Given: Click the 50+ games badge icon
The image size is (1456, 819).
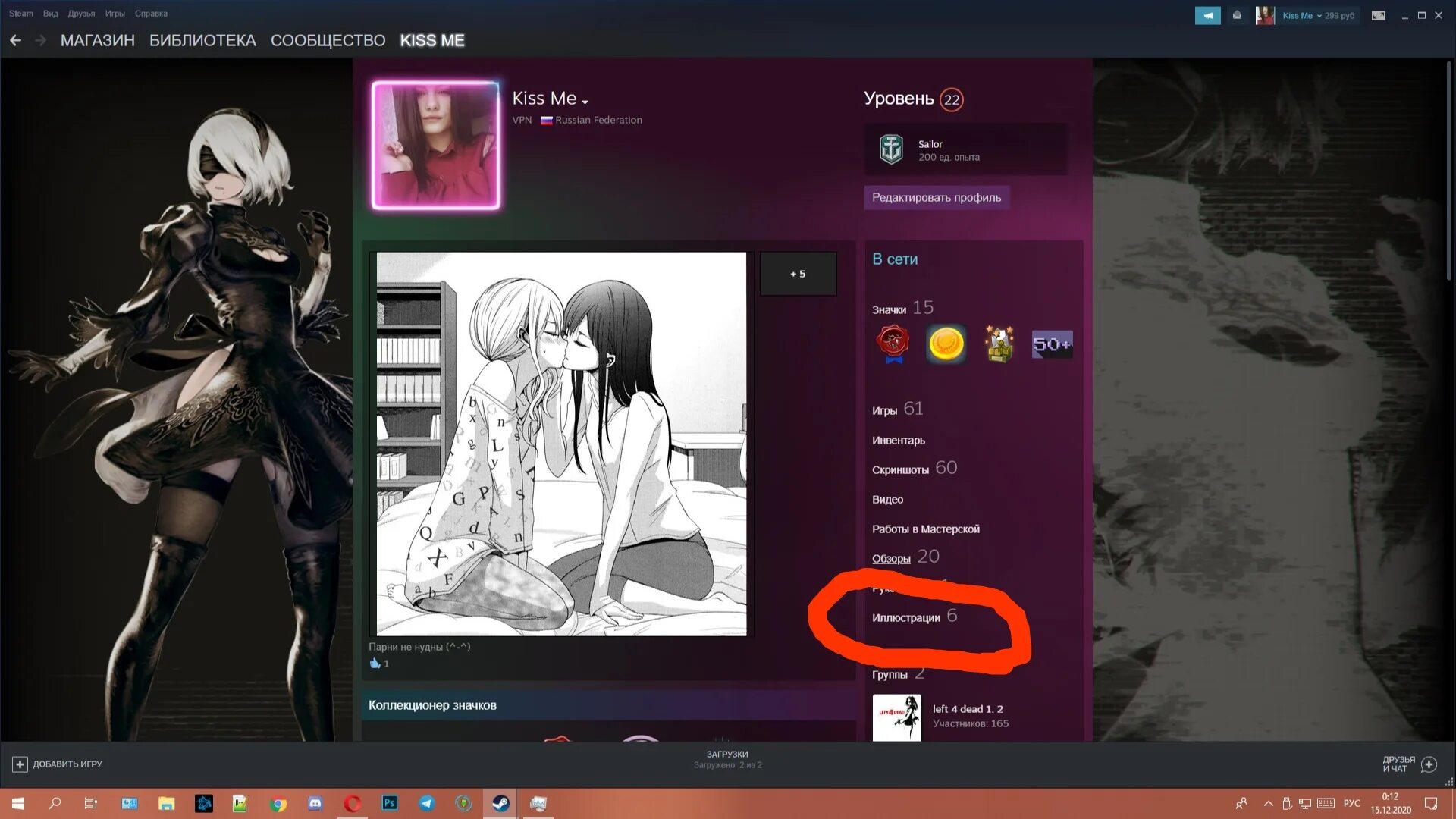Looking at the screenshot, I should 1052,344.
